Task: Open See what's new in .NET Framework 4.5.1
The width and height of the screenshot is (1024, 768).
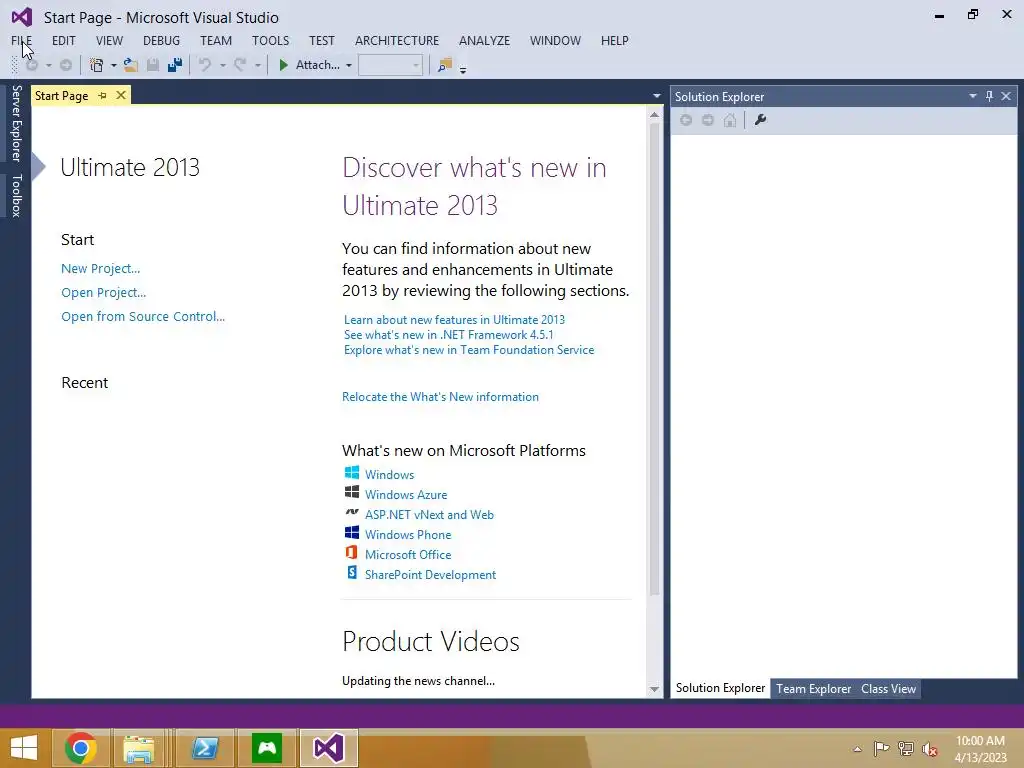Action: (x=449, y=334)
